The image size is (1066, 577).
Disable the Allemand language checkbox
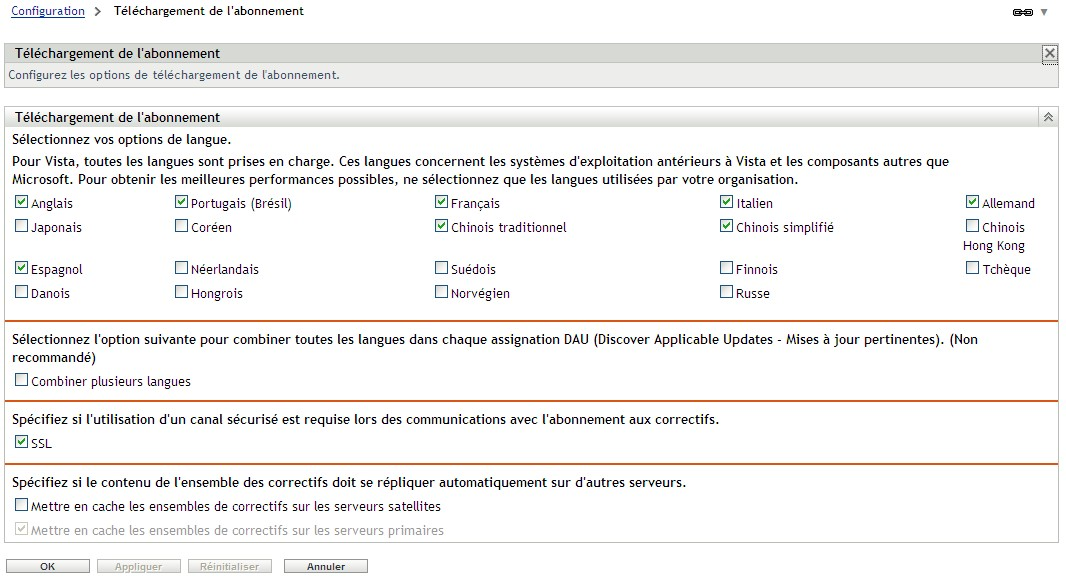pos(970,201)
